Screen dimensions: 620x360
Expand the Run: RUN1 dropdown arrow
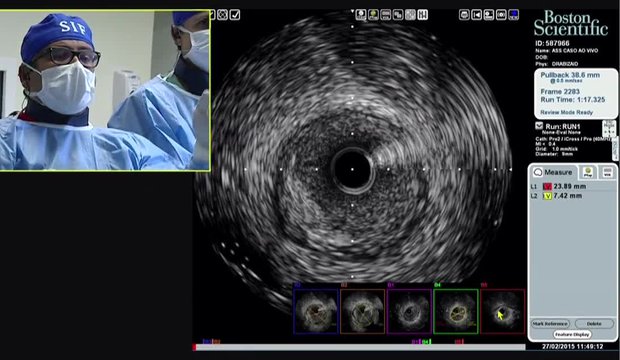click(x=539, y=126)
